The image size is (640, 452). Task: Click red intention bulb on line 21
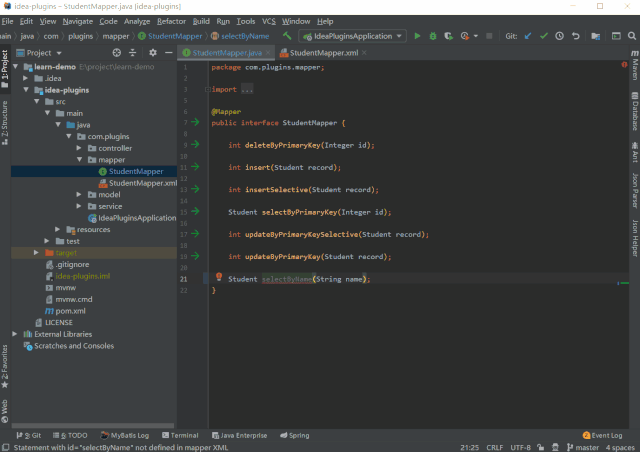(219, 277)
